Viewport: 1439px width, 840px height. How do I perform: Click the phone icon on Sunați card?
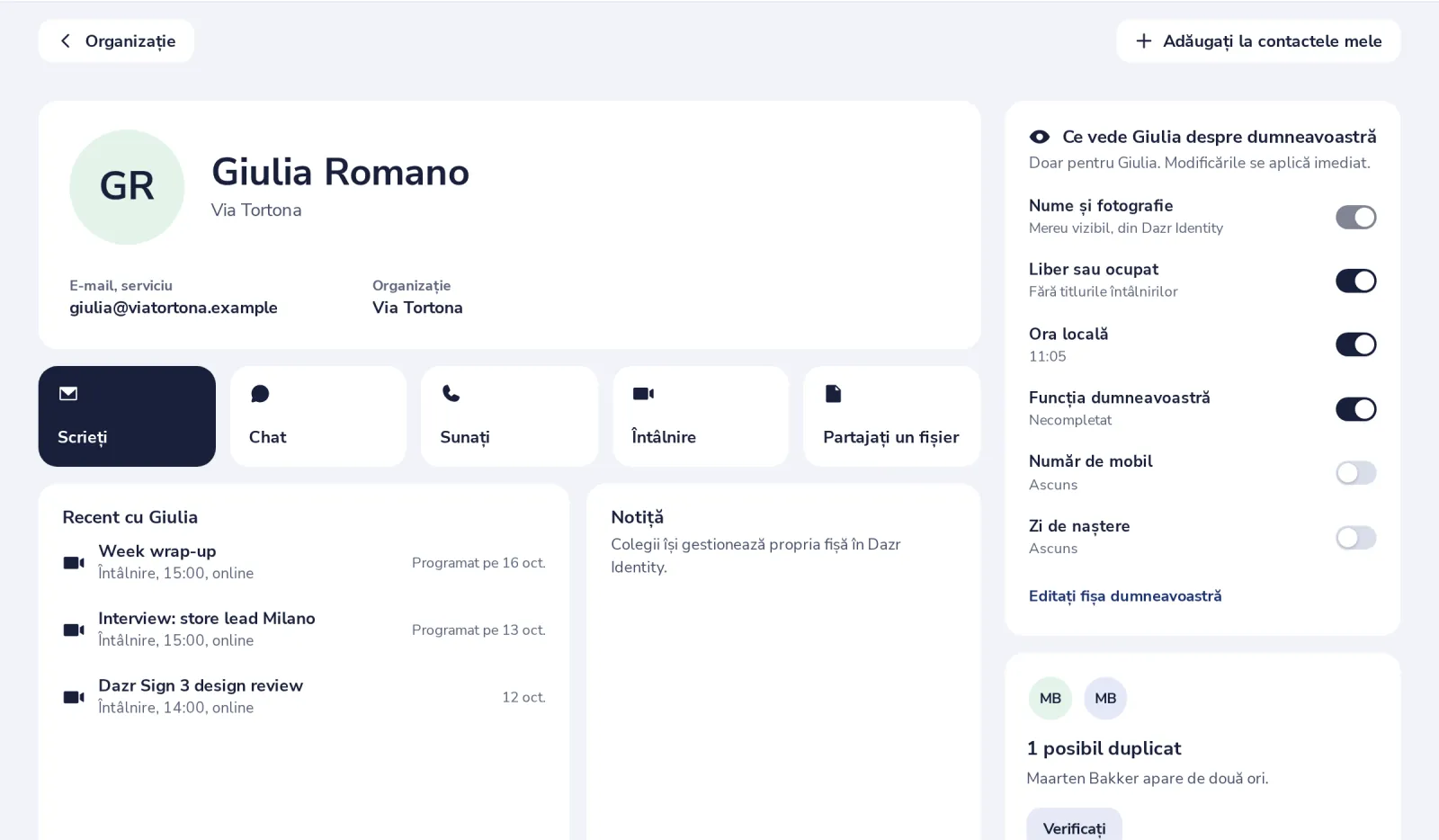tap(451, 393)
